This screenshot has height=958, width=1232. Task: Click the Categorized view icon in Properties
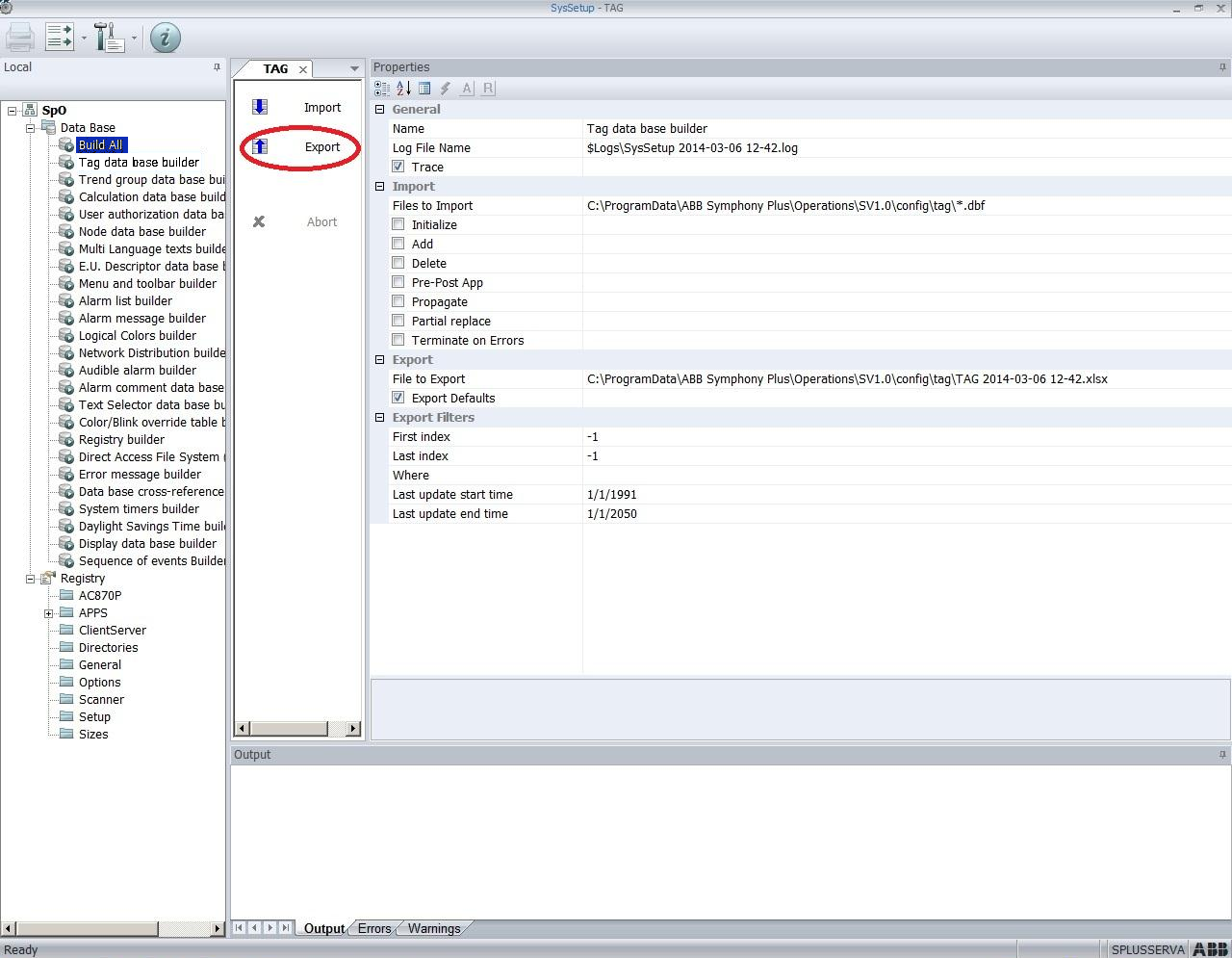coord(381,88)
